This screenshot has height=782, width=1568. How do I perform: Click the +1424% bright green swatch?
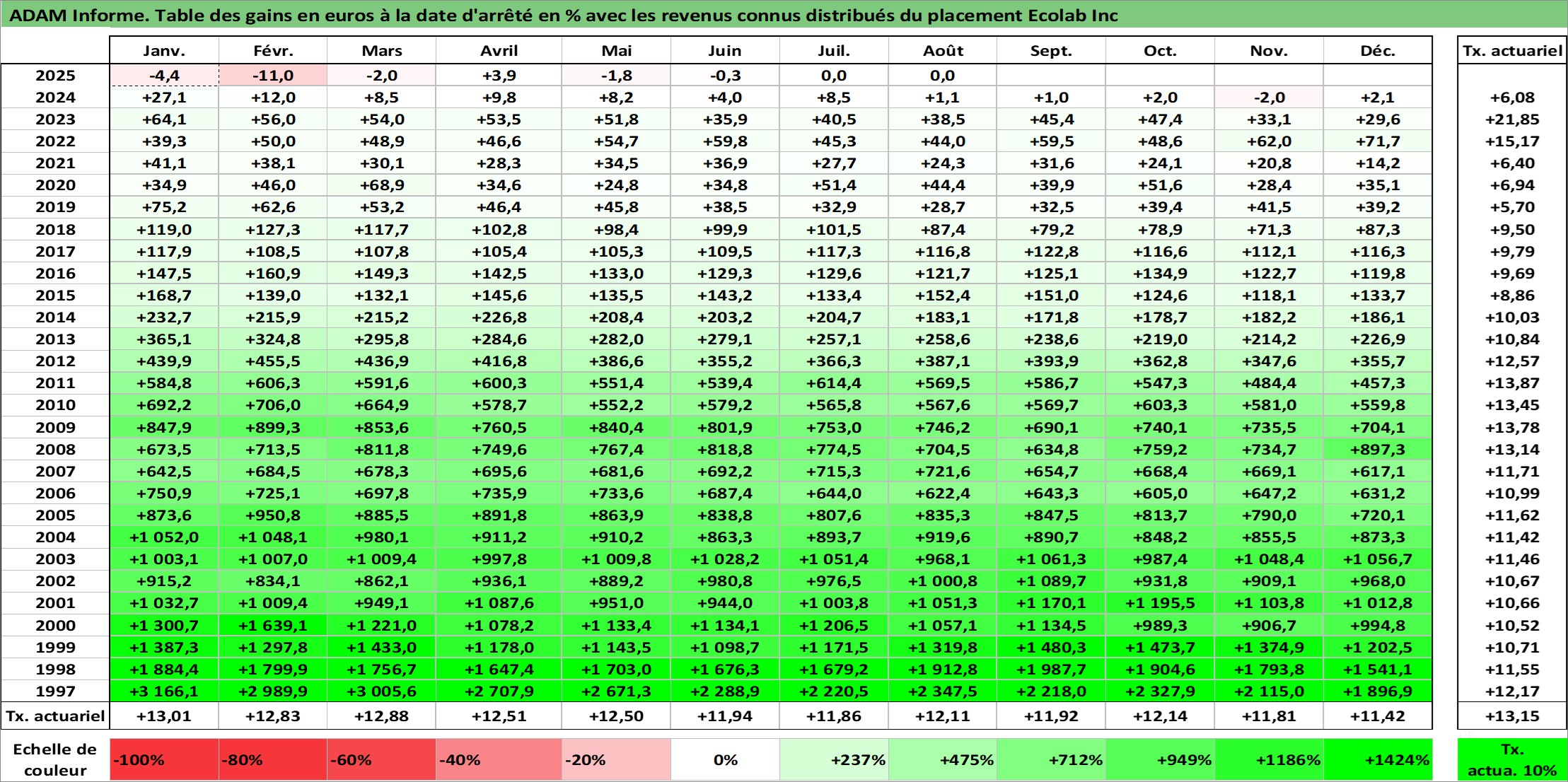[x=1378, y=759]
